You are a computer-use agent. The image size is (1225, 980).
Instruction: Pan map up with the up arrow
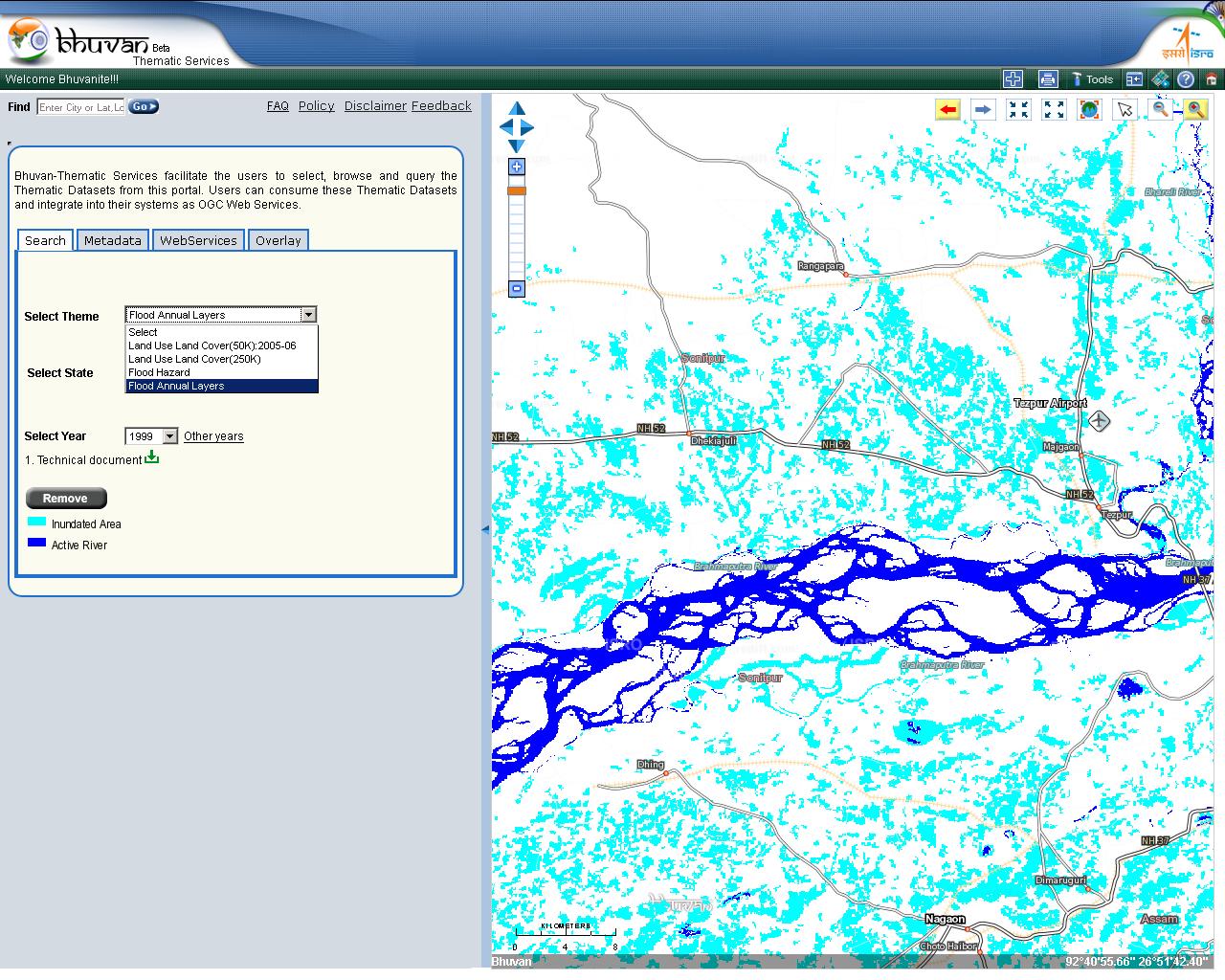[517, 108]
